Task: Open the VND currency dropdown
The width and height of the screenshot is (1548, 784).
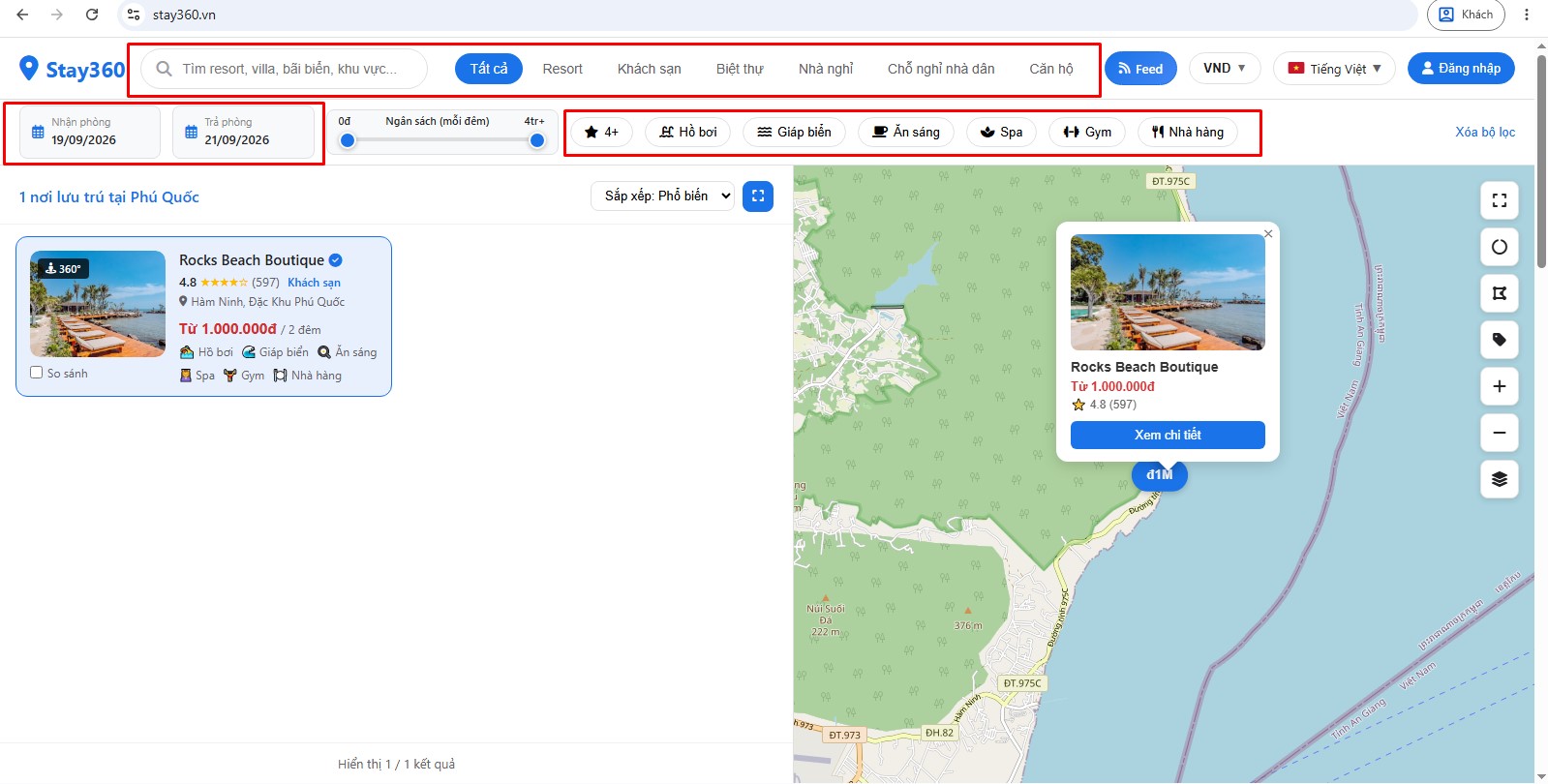Action: 1225,68
